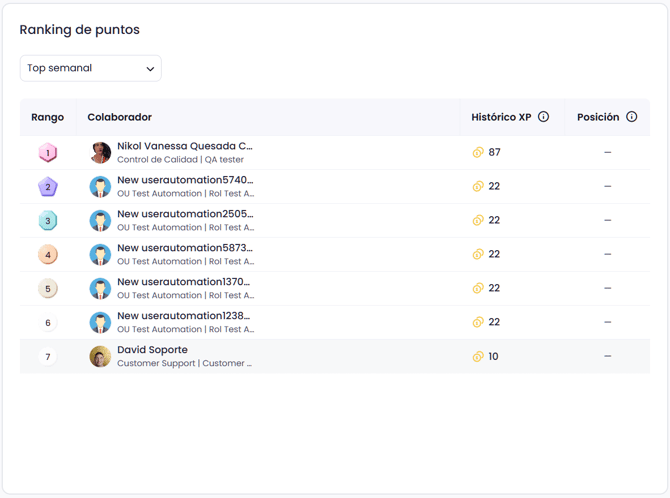
Task: Click the rank 7 badge
Action: tap(48, 357)
